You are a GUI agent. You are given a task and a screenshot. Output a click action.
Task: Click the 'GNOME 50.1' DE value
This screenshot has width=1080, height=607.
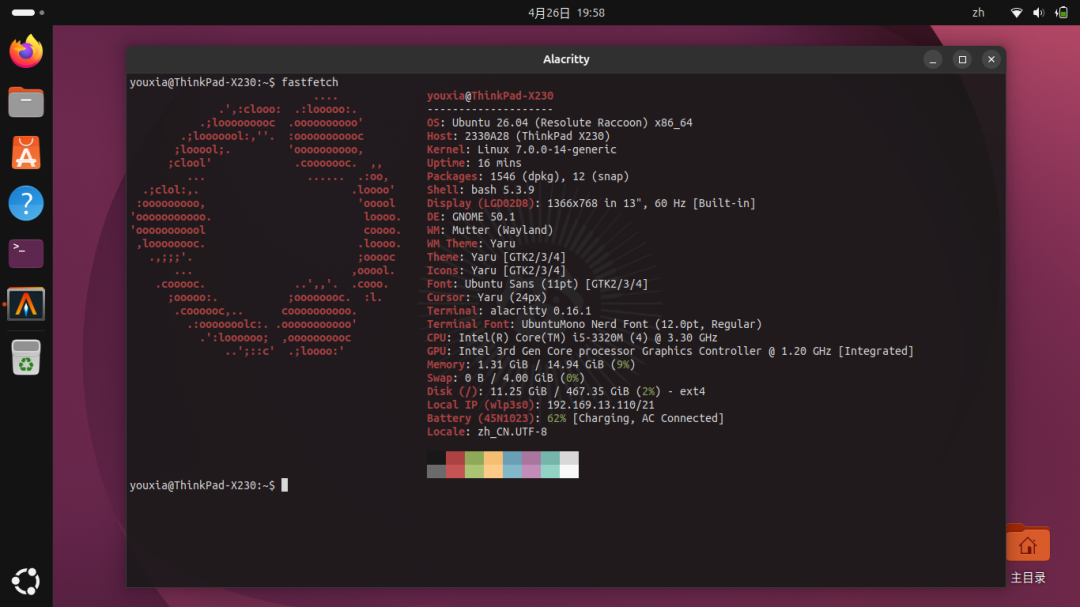tap(484, 216)
